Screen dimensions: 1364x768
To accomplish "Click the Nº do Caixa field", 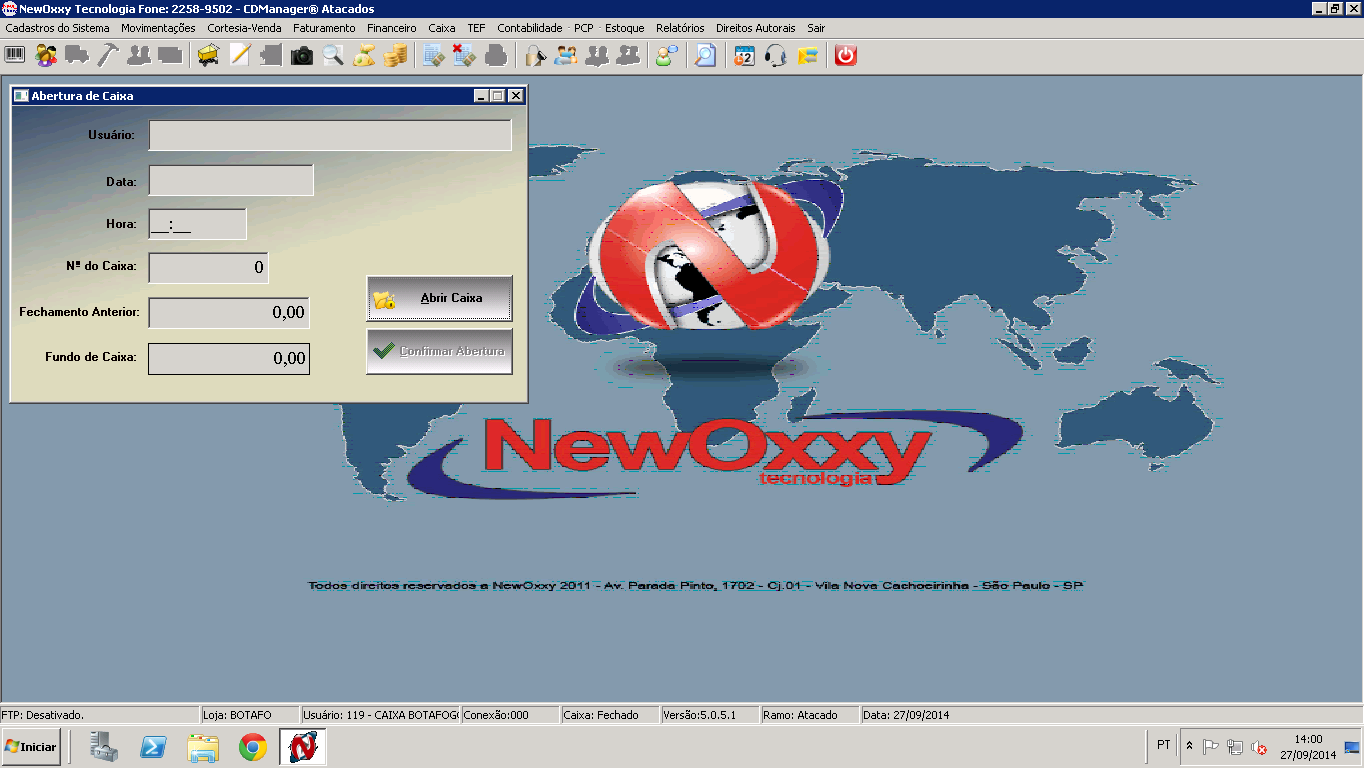I will point(208,268).
